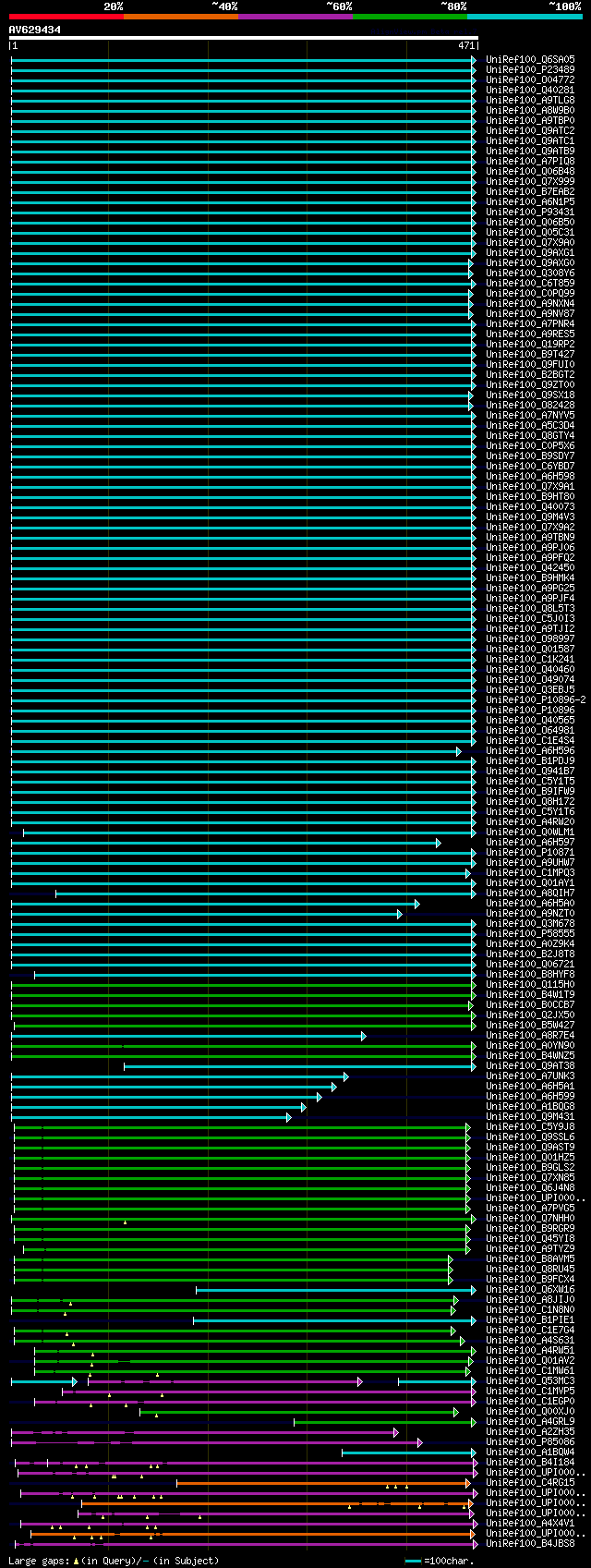Screen dimensions: 591x1568
Task: Click the green ~80% identity legend bar
Action: 410,17
